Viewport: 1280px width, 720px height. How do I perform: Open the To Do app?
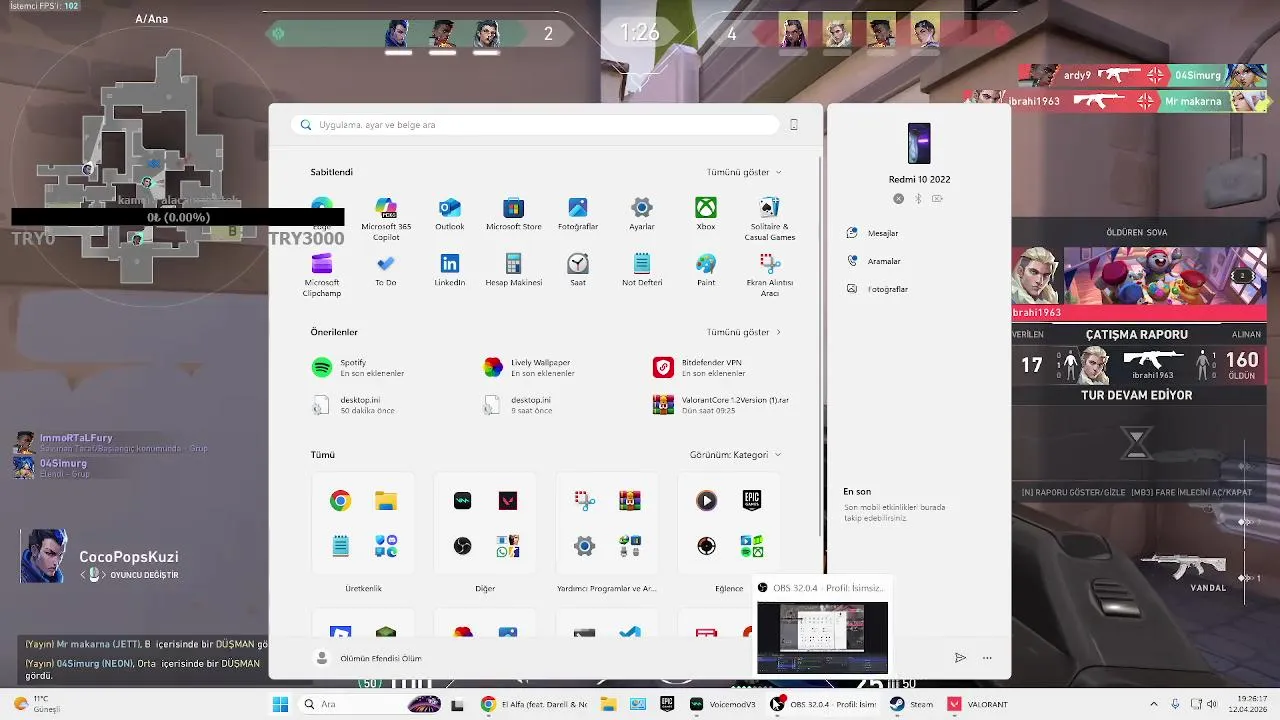[386, 270]
